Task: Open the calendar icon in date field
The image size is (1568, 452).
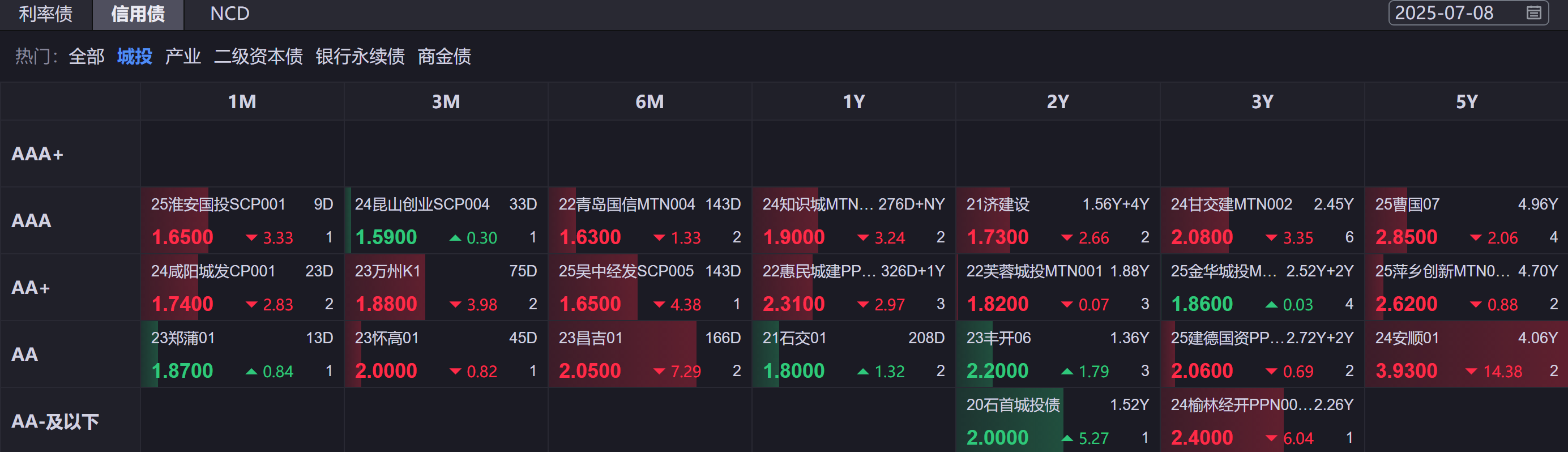Action: [1534, 13]
